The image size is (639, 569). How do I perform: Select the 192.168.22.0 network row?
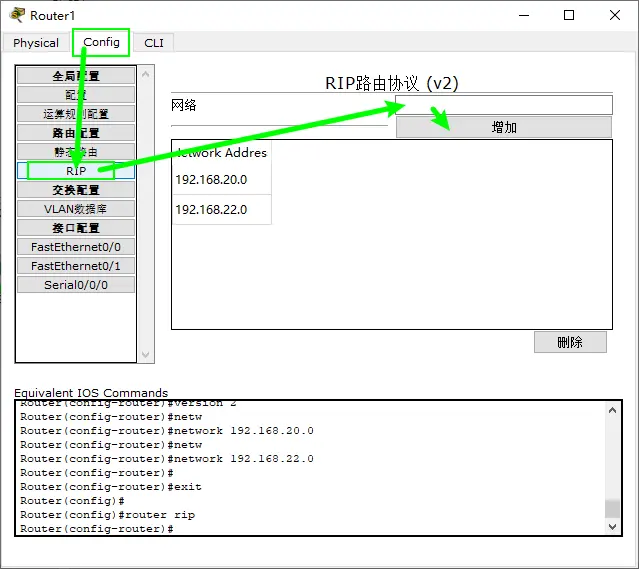pyautogui.click(x=222, y=210)
